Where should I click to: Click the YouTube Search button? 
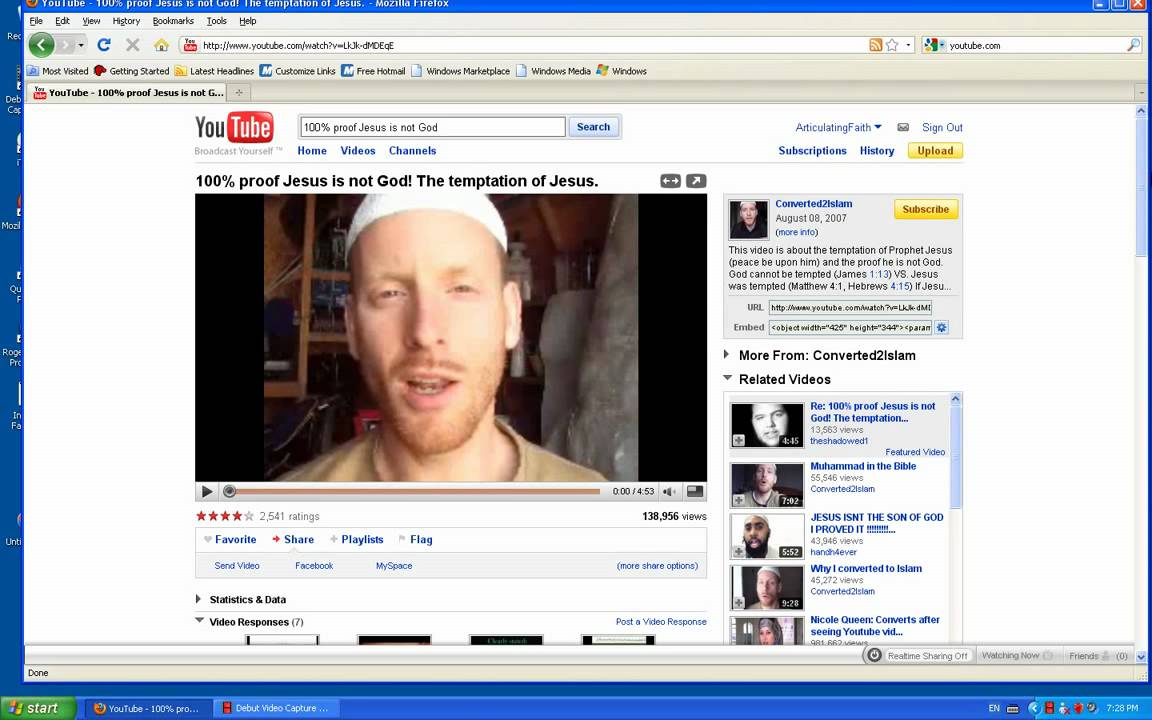coord(594,126)
